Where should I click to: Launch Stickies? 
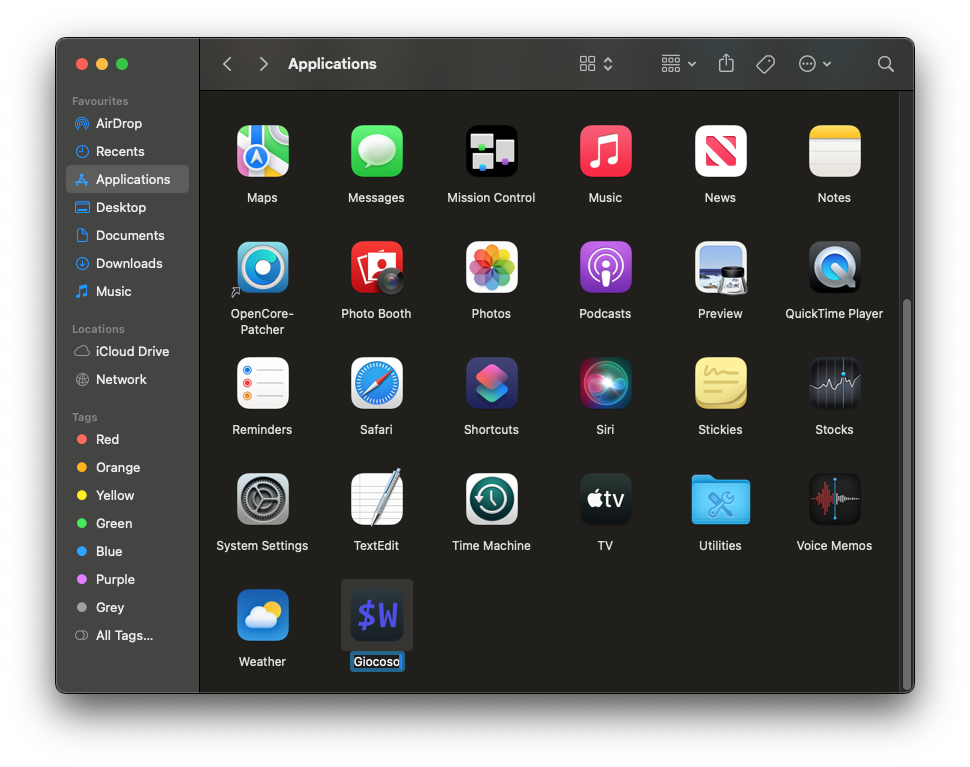pos(720,383)
